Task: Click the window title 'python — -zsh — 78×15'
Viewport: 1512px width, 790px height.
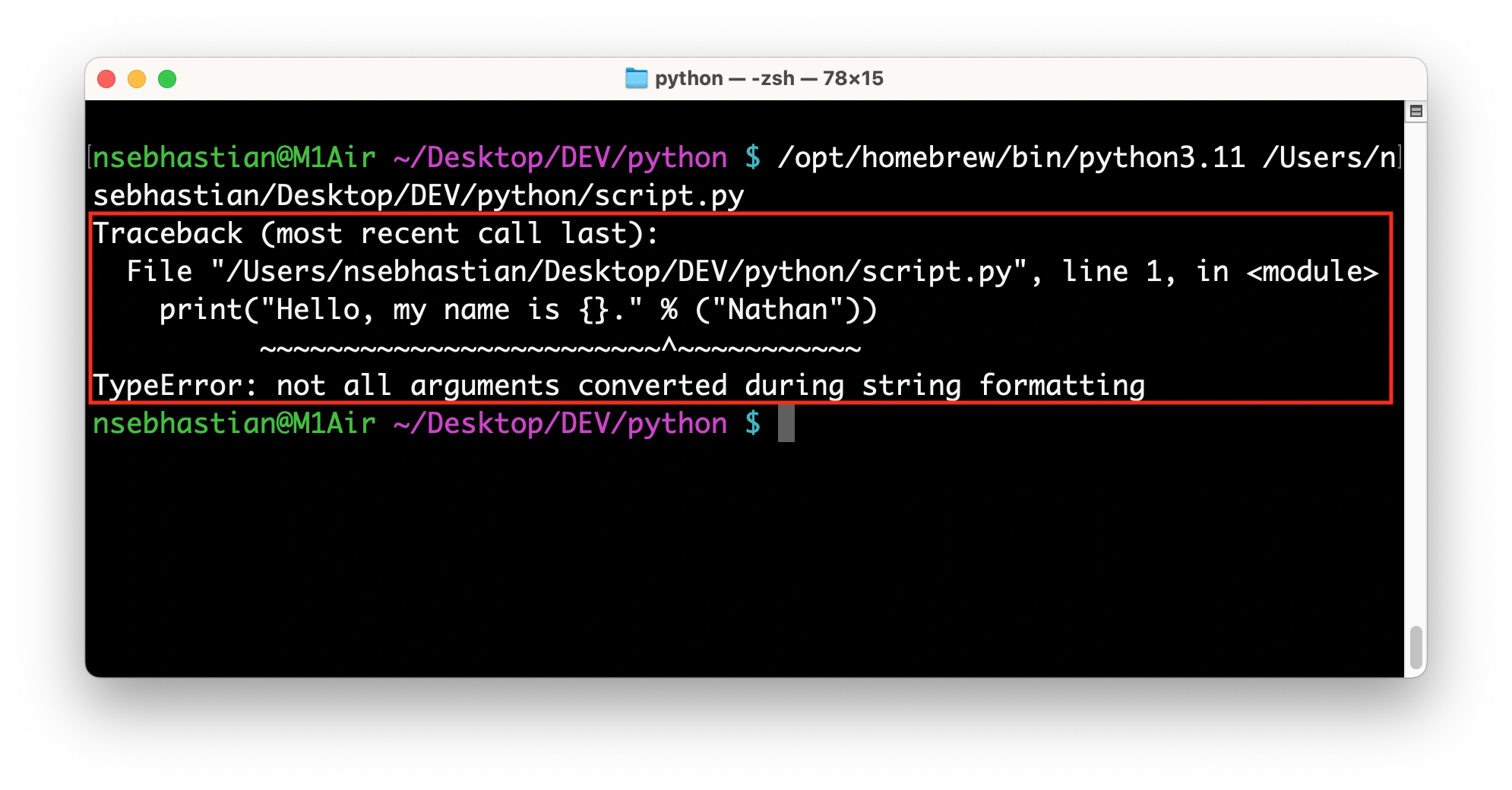Action: click(x=769, y=78)
